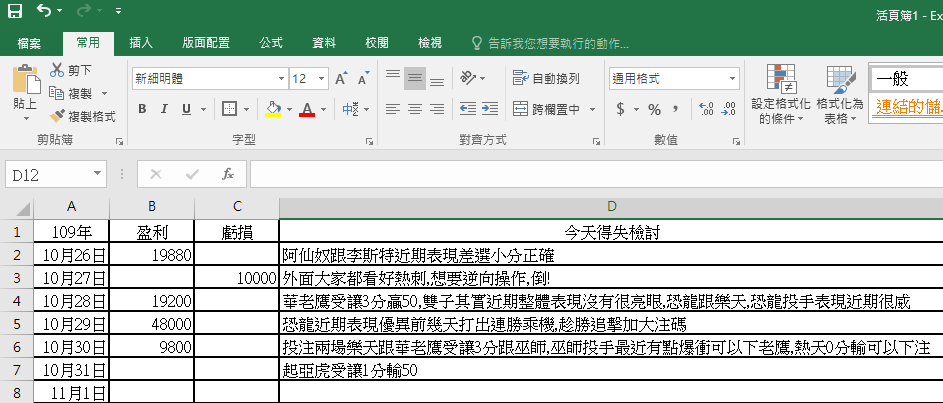Click the Borders icon
943x403 pixels.
(230, 109)
